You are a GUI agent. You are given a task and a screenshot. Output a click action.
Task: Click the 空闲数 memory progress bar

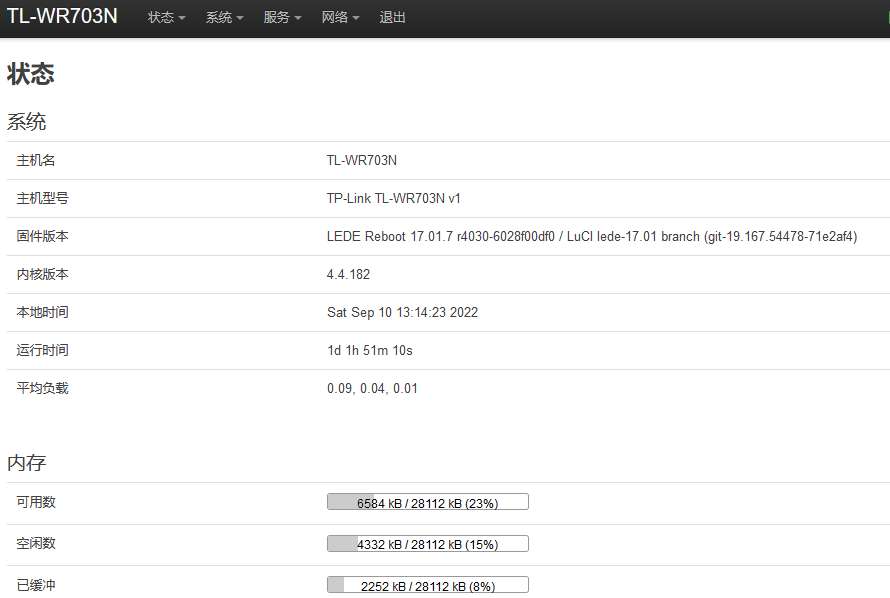[x=428, y=544]
